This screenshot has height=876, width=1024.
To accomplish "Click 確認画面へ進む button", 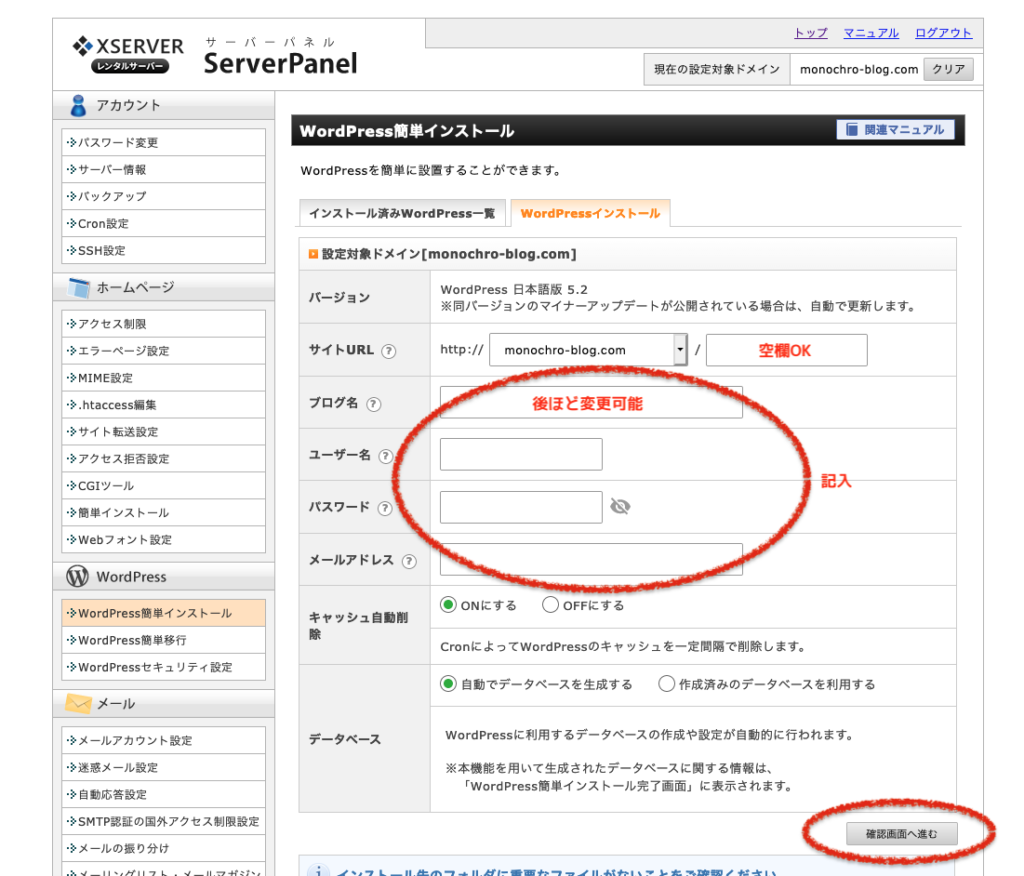I will coord(901,834).
